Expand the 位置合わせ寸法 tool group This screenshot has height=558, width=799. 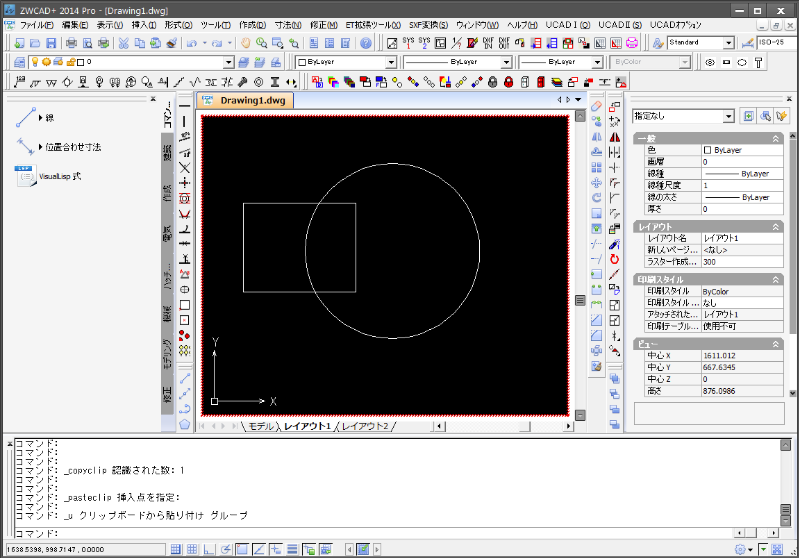coord(40,147)
